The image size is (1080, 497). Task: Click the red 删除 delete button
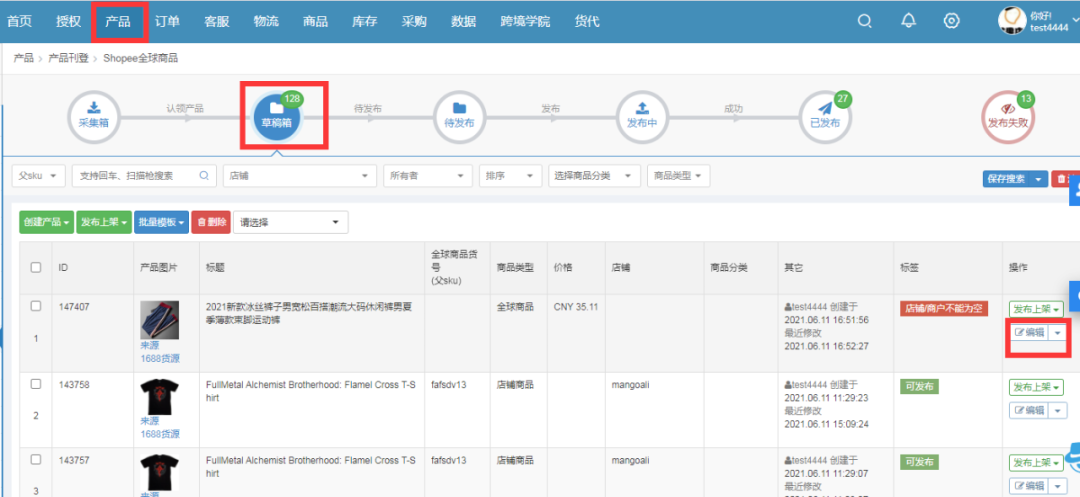pyautogui.click(x=211, y=222)
